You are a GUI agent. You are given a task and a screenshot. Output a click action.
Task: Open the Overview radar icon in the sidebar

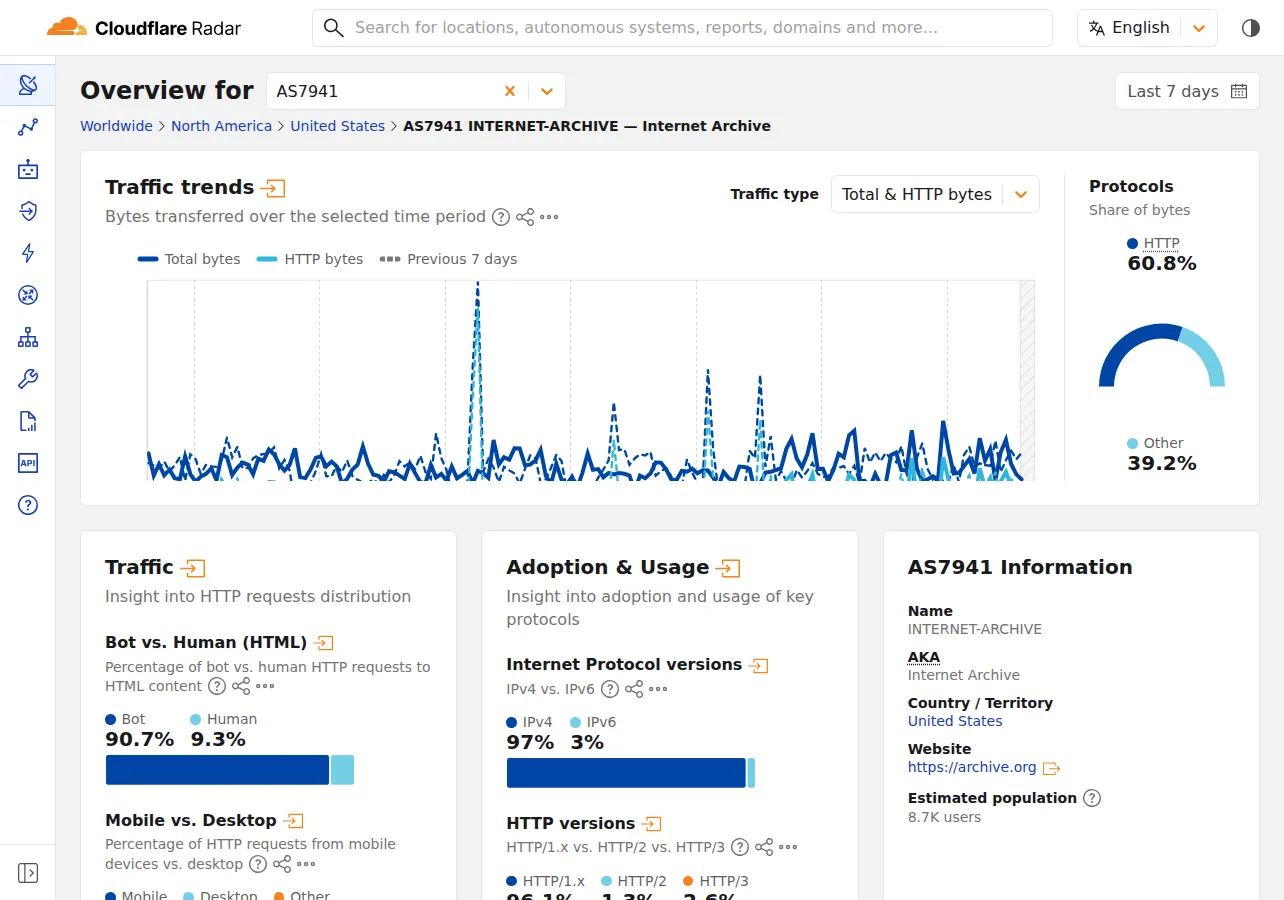(x=28, y=85)
